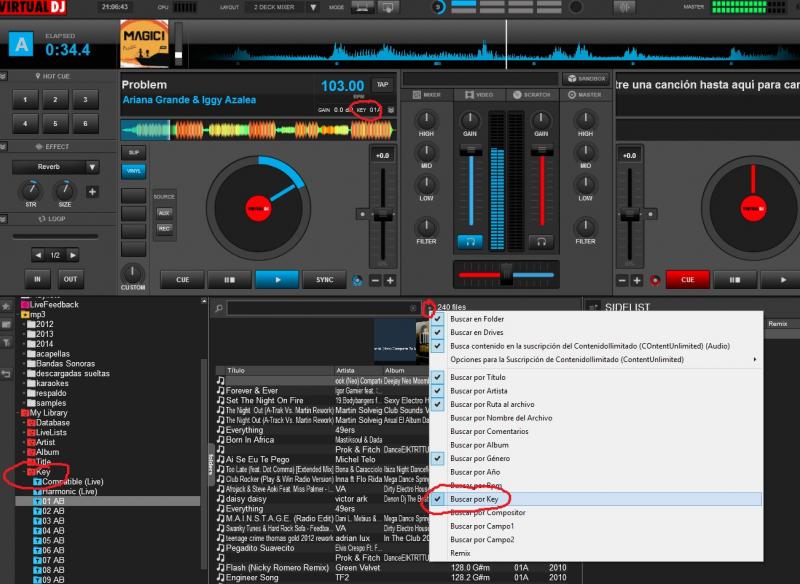Select REC as deck source
This screenshot has width=800, height=584.
click(164, 228)
